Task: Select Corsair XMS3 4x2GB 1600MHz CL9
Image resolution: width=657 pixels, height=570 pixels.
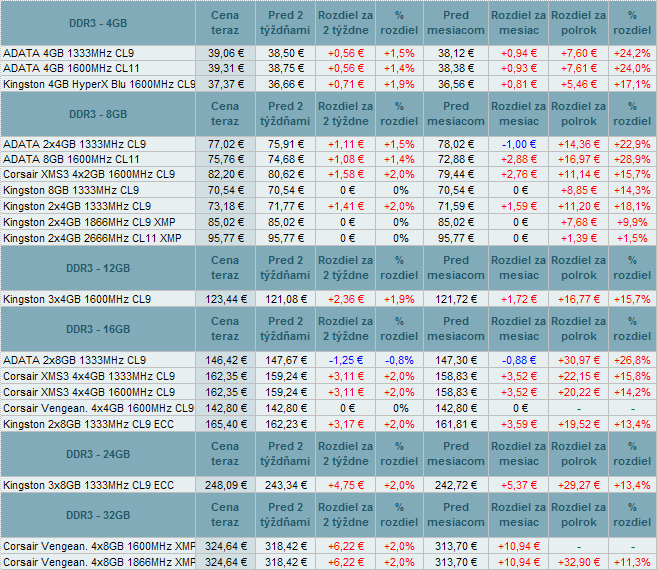Action: 89,174
